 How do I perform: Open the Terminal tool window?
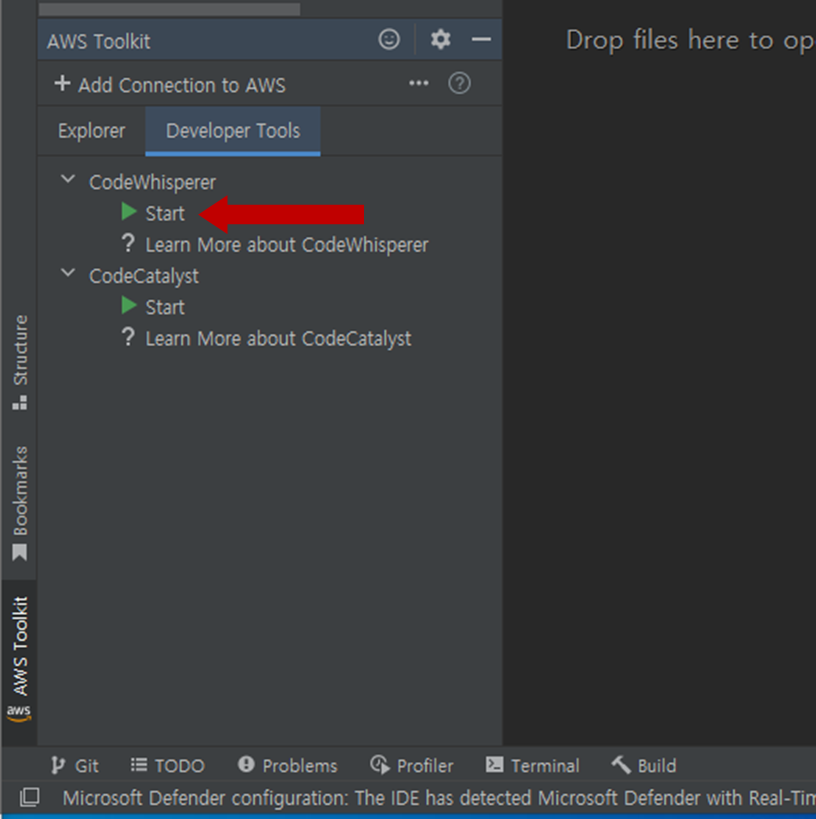(533, 765)
